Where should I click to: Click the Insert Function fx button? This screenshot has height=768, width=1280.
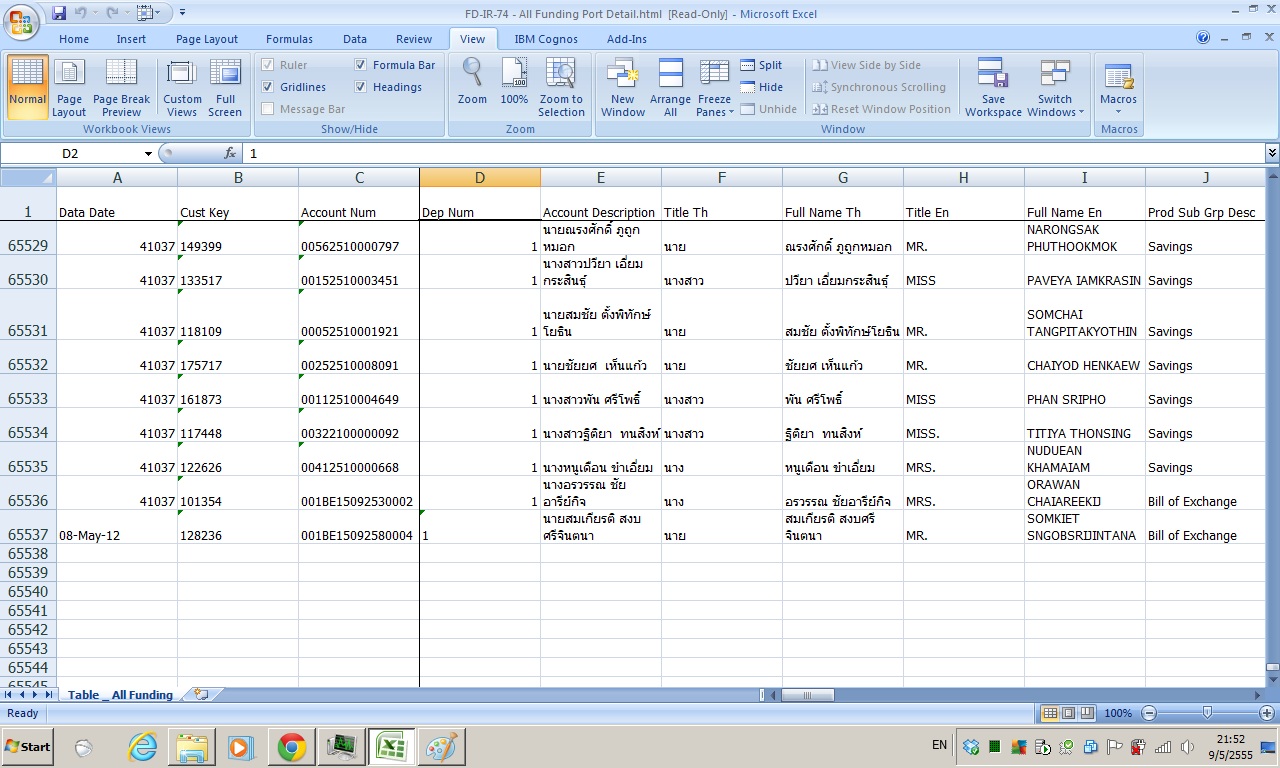coord(230,153)
